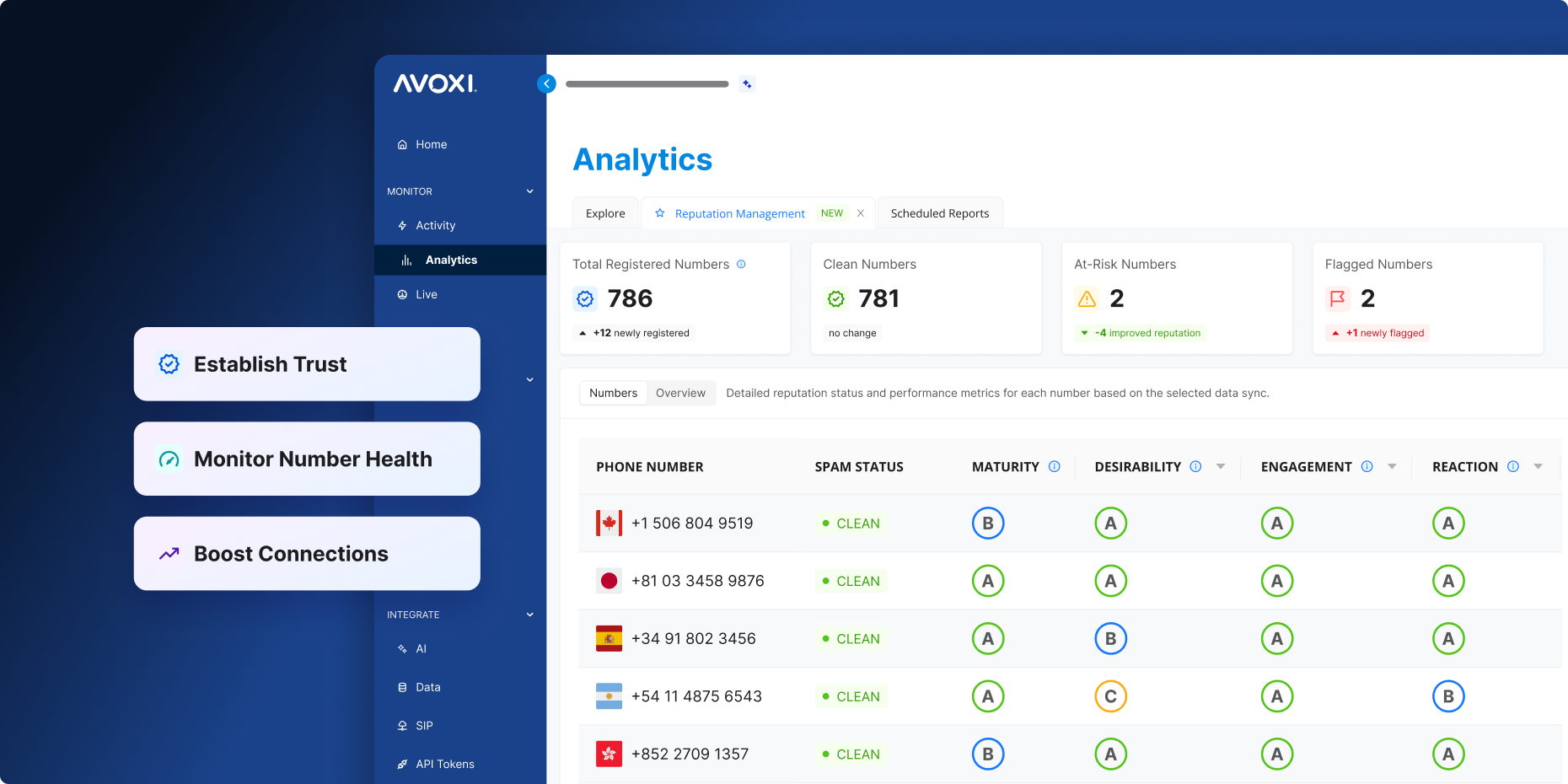Click maturity grade B for +1 506 804 9519
Screen dimensions: 1568x784
coord(988,524)
